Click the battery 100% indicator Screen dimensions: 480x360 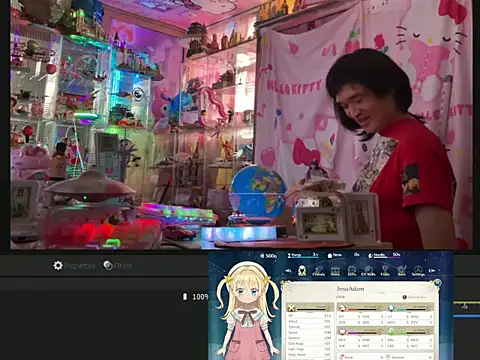click(195, 297)
